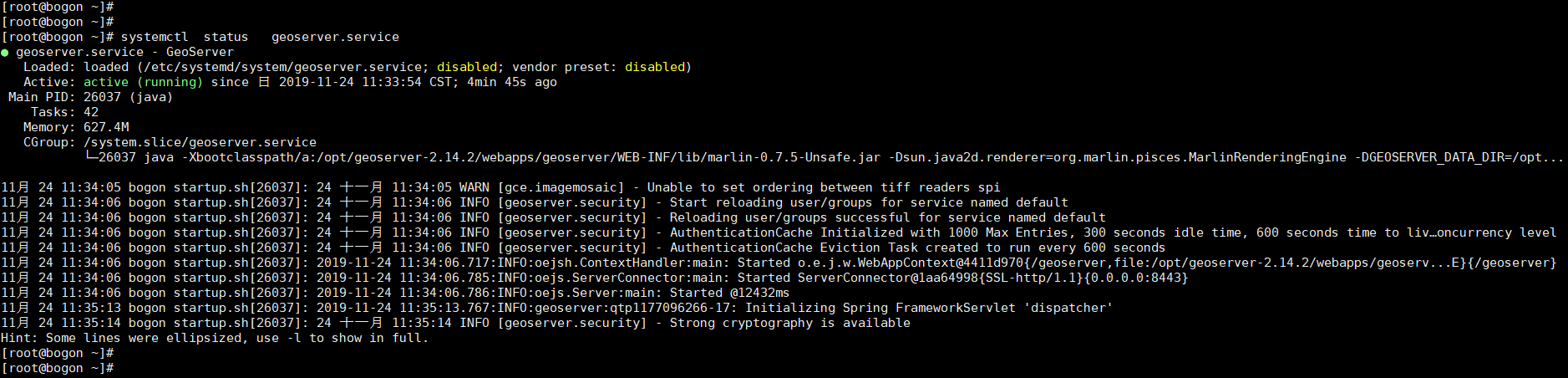1568x378 pixels.
Task: Click the Started ServerConnector SSL-http log line
Action: click(595, 278)
